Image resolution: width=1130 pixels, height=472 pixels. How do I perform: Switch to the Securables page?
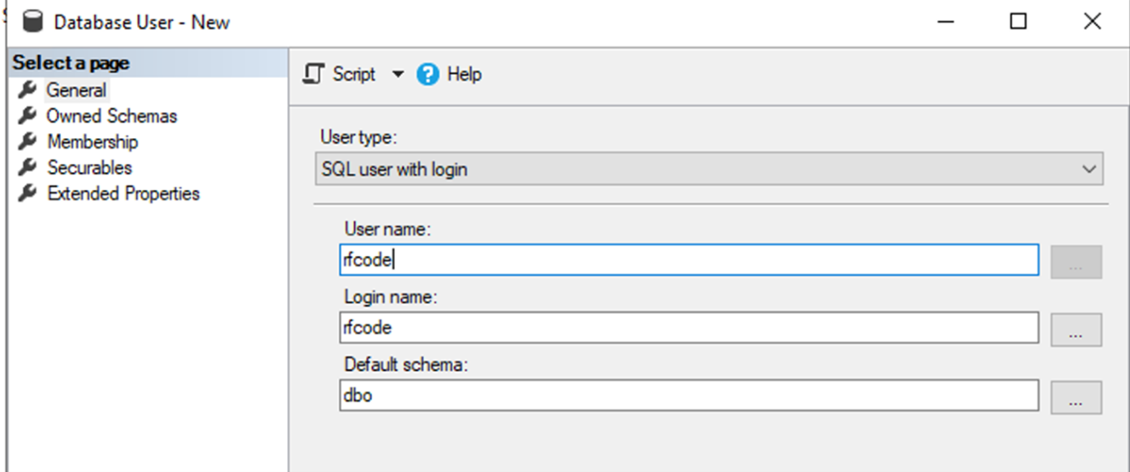[89, 168]
